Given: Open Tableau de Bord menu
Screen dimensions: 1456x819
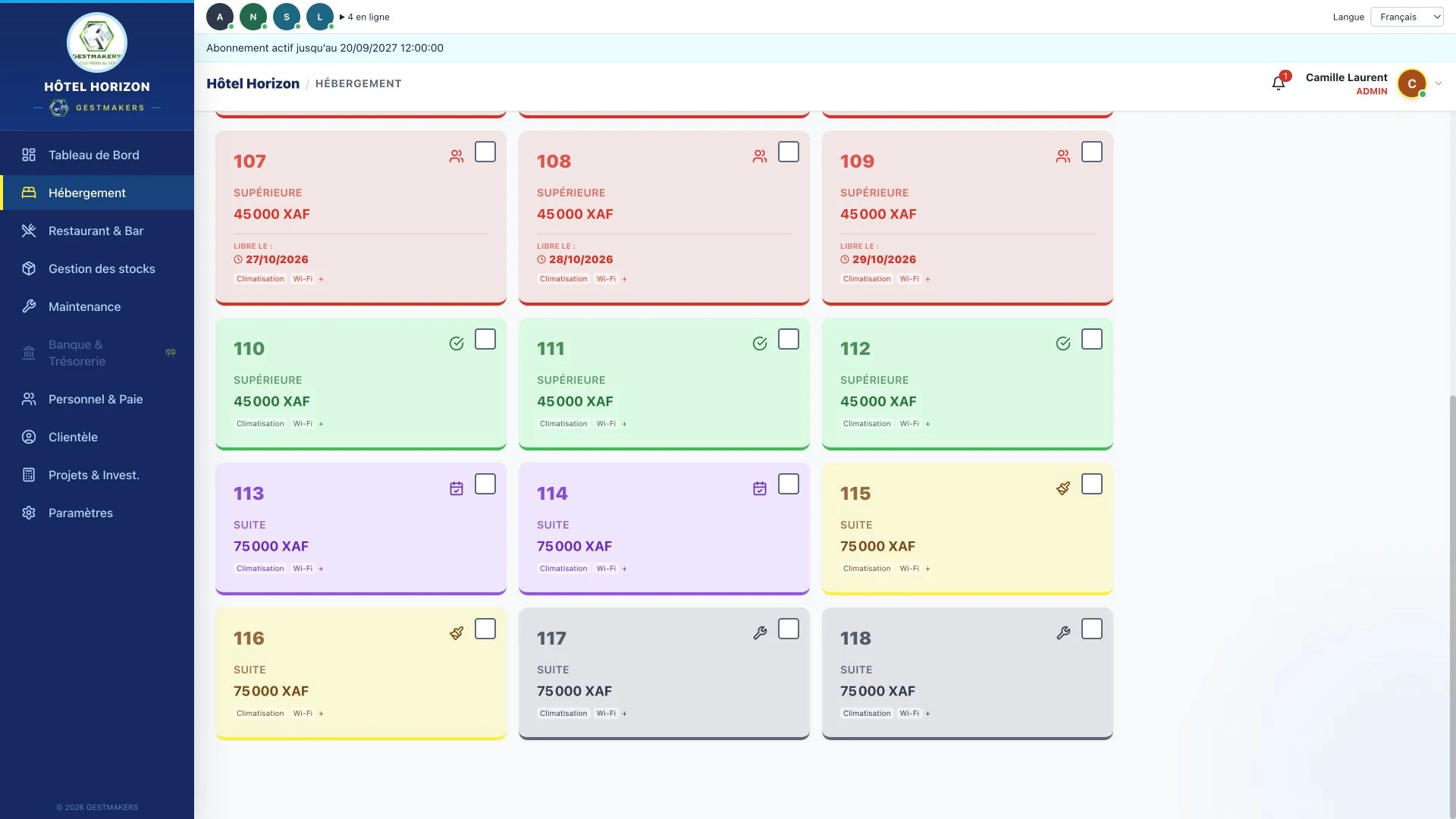Looking at the screenshot, I should tap(97, 155).
